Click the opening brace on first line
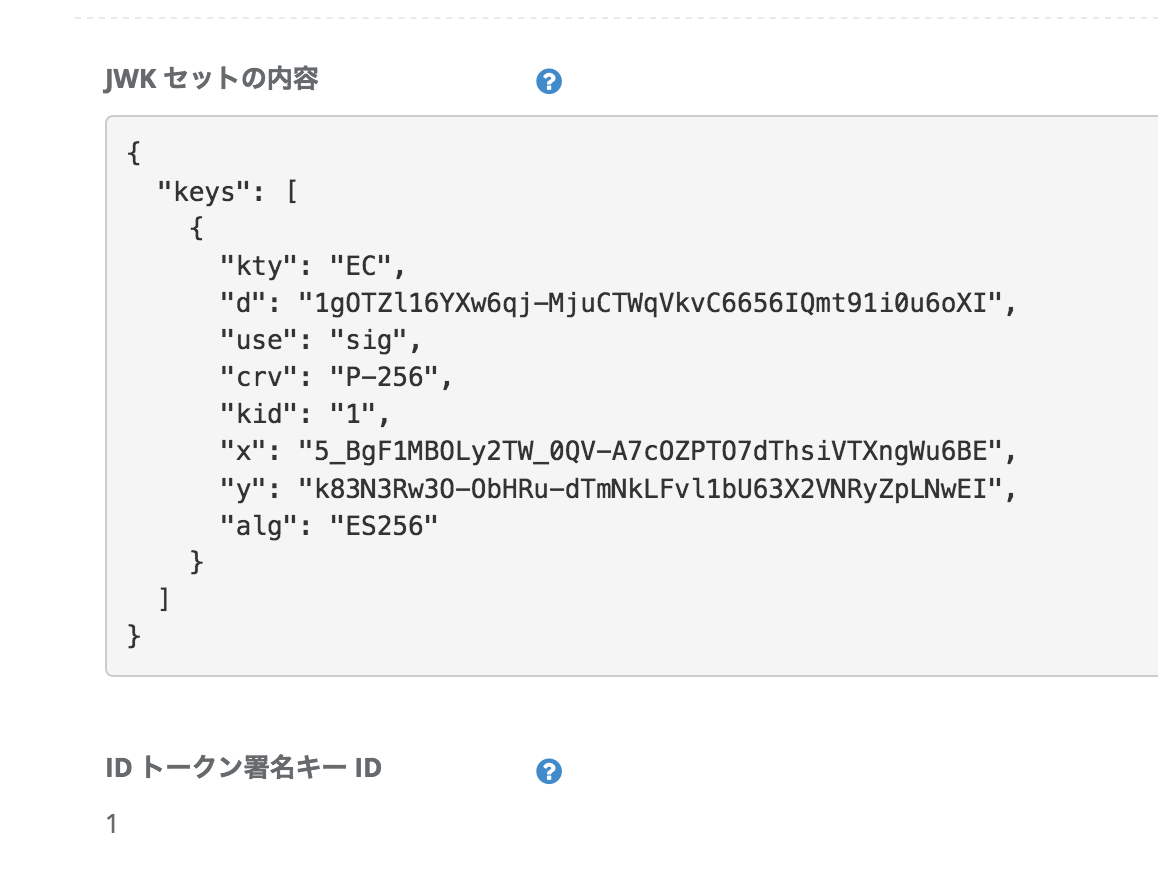 (134, 154)
